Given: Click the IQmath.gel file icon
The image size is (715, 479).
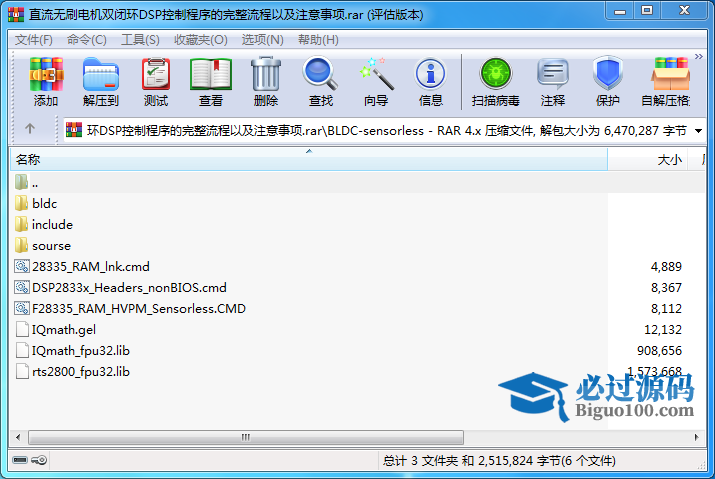Looking at the screenshot, I should pyautogui.click(x=22, y=329).
